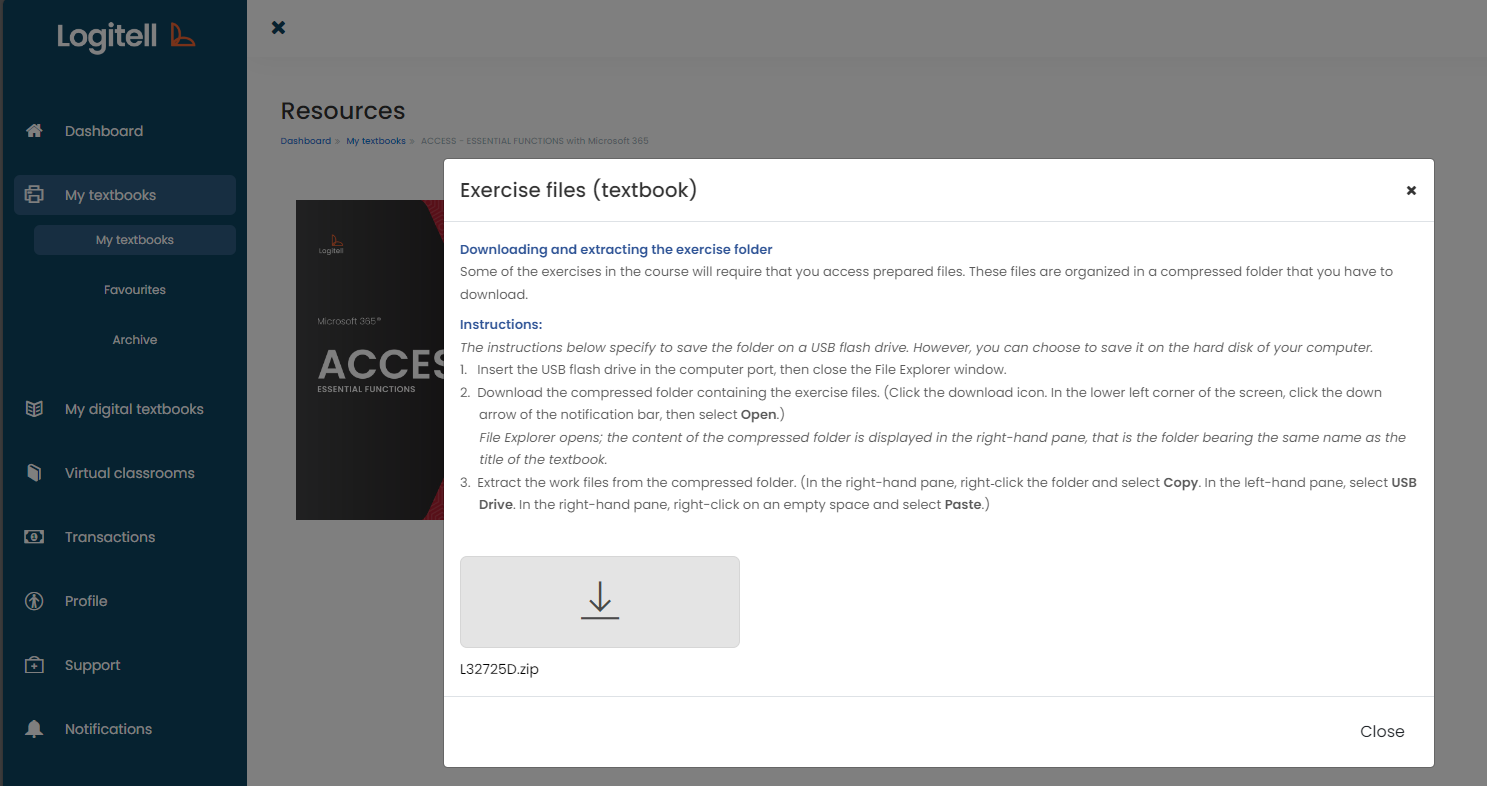1487x786 pixels.
Task: Open Notifications with the bell icon
Action: click(x=33, y=728)
